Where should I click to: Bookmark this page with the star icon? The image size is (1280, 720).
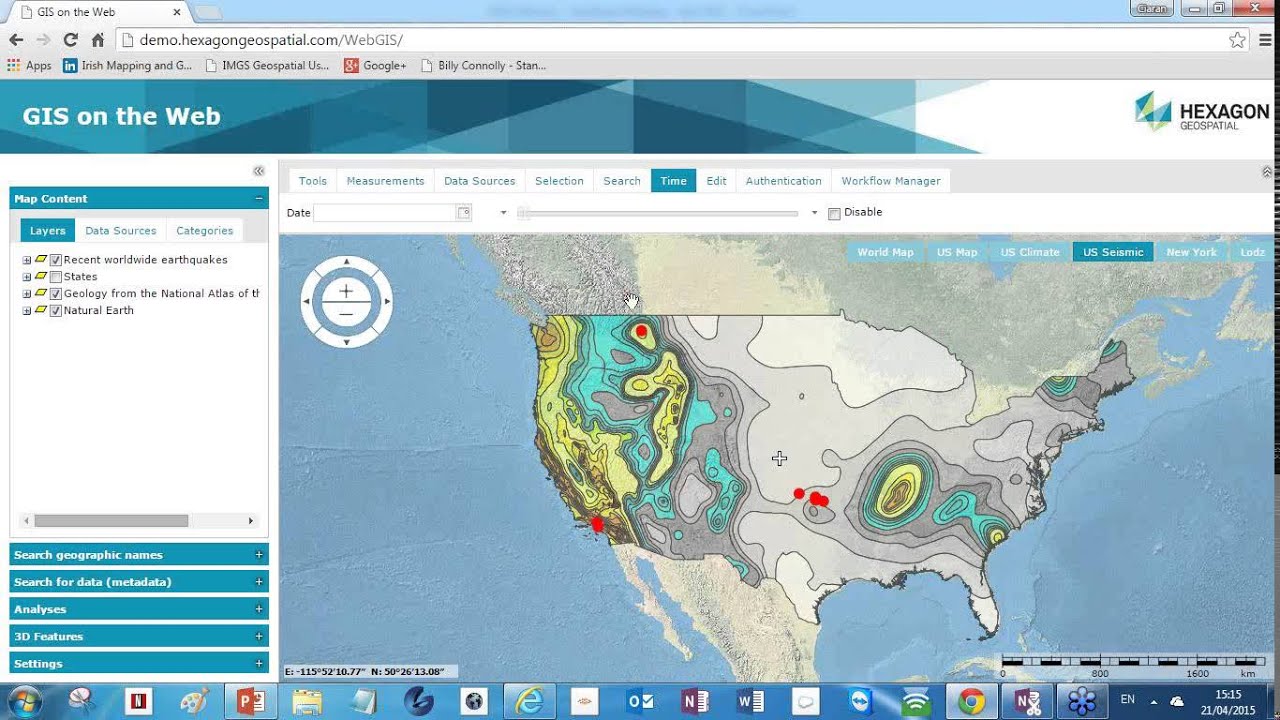tap(1237, 40)
